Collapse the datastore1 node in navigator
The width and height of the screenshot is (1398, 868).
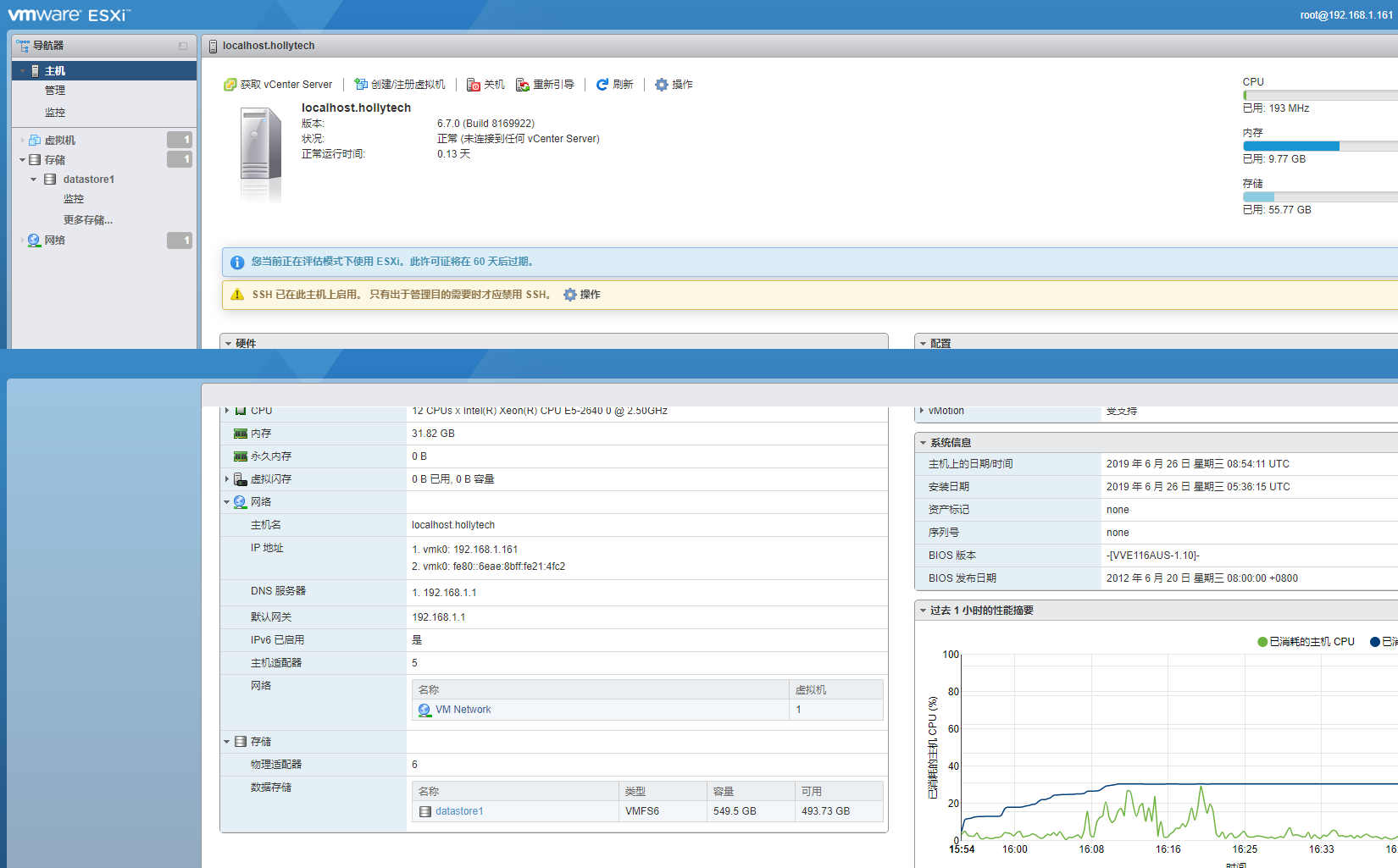pos(34,180)
